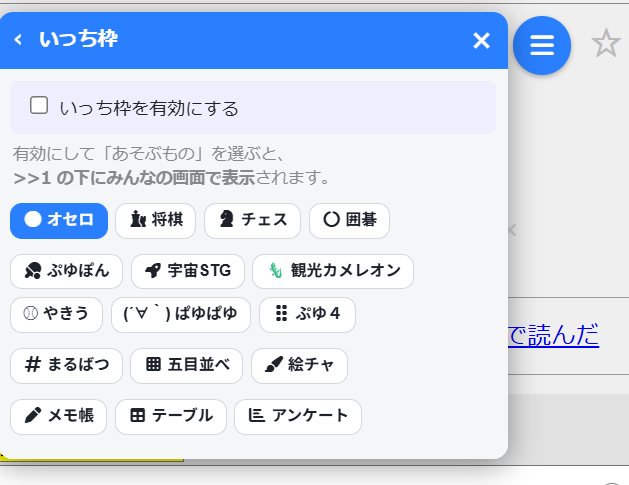Choose the 五目並べ board chip
The width and height of the screenshot is (629, 485).
[187, 365]
